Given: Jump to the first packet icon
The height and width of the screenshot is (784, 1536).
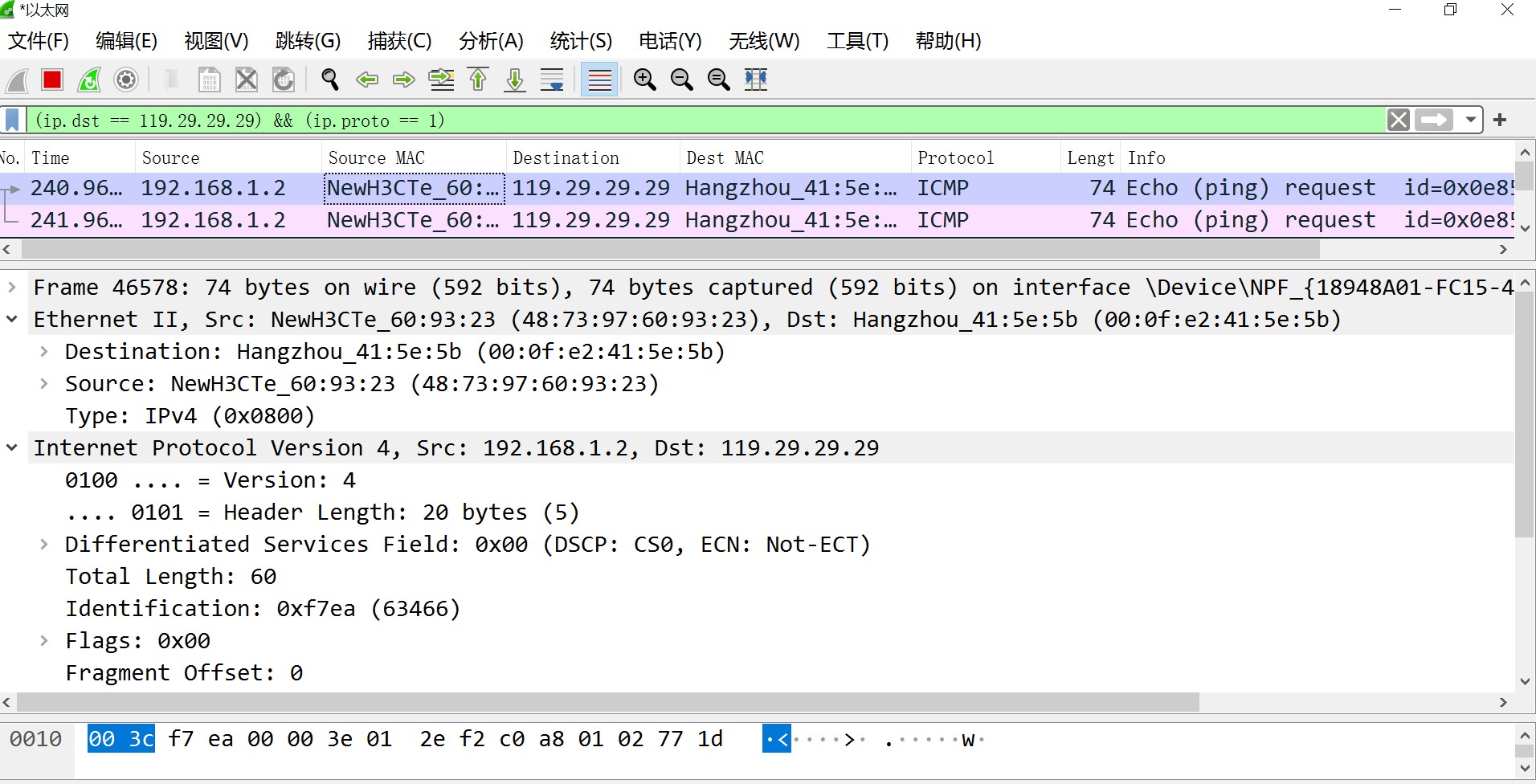Looking at the screenshot, I should point(478,80).
